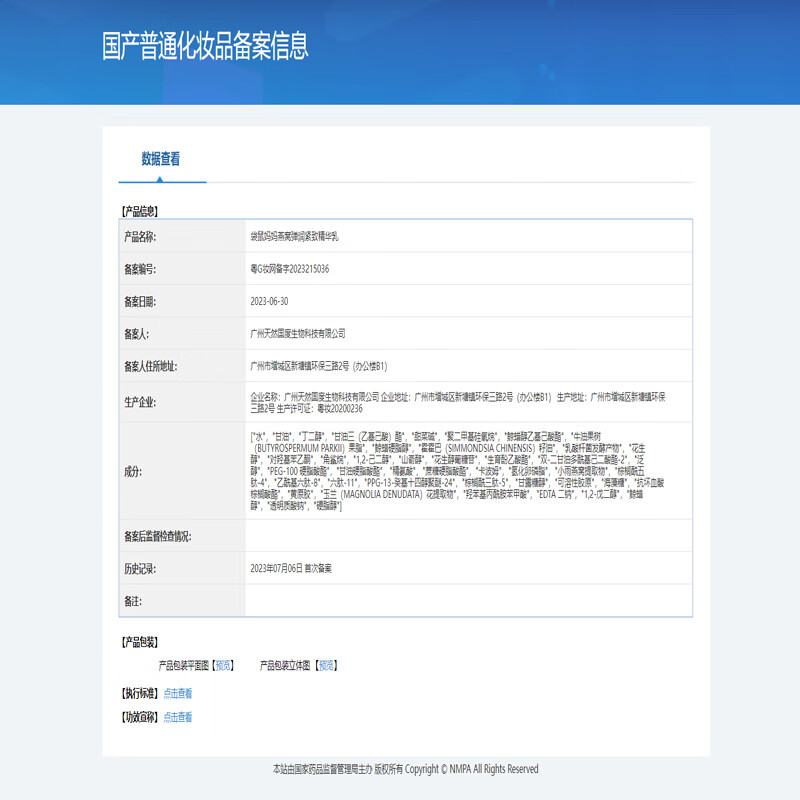
Task: Click the 备案人住所地址 row label
Action: pos(151,366)
